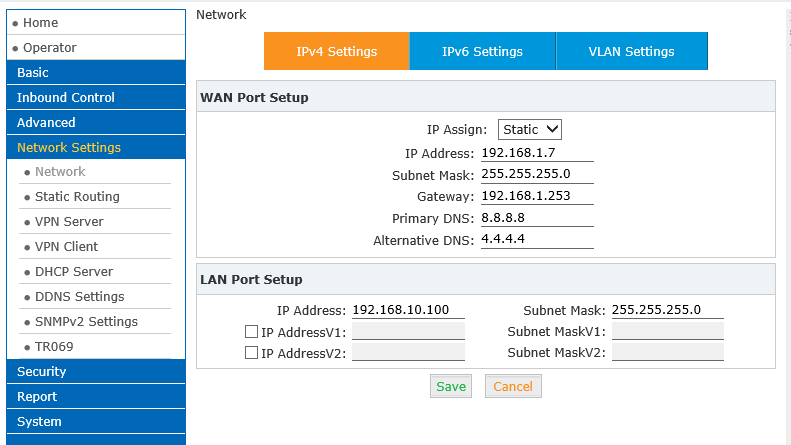Click the Primary DNS input field
Image resolution: width=791 pixels, height=445 pixels.
tap(537, 218)
